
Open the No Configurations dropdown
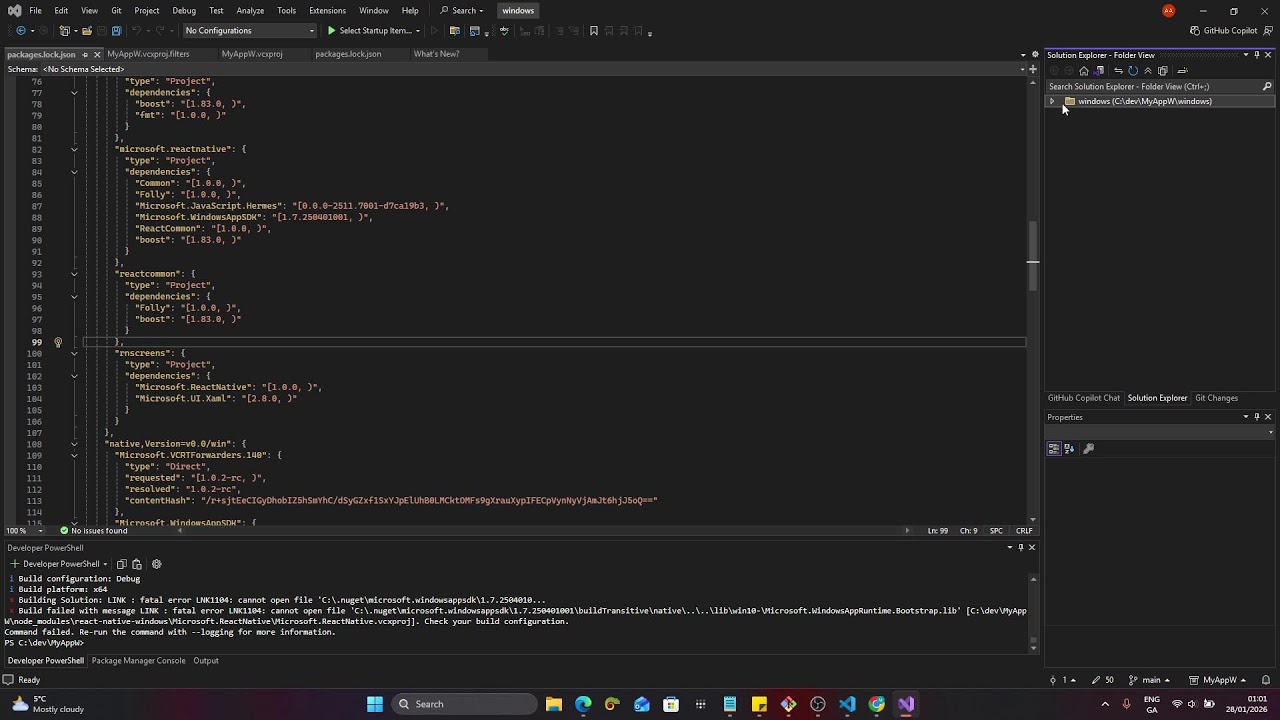[249, 31]
